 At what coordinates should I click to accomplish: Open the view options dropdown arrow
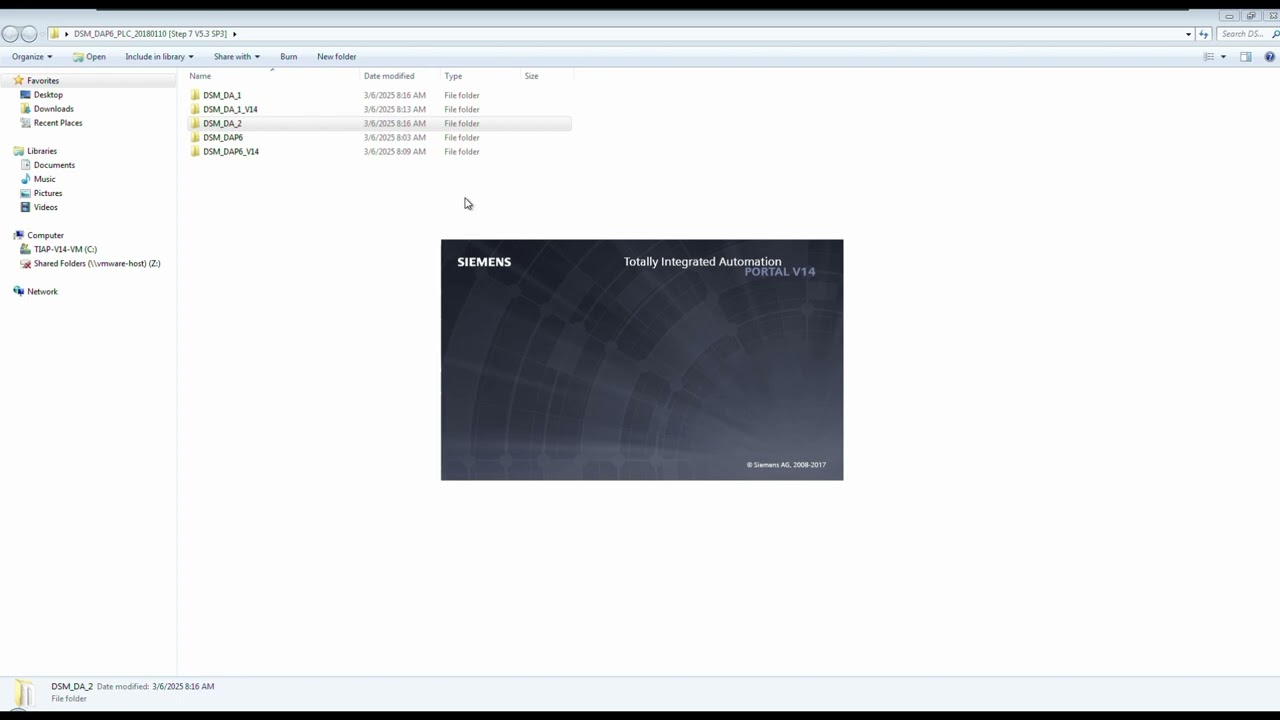1223,57
